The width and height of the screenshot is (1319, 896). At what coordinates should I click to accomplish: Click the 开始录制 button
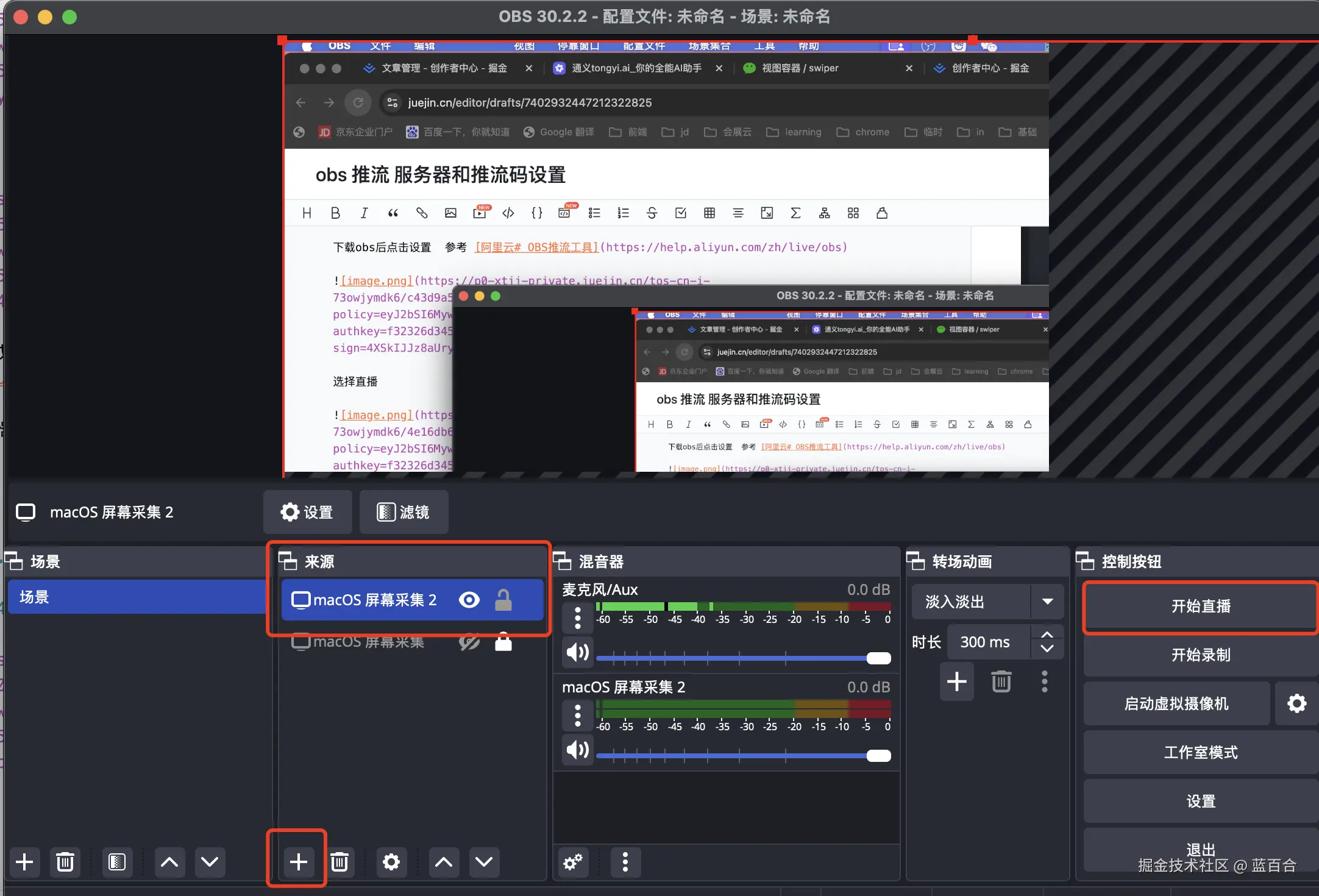1200,655
